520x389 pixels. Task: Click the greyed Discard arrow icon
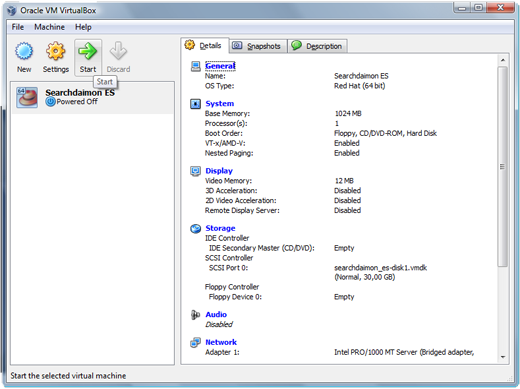pyautogui.click(x=118, y=51)
